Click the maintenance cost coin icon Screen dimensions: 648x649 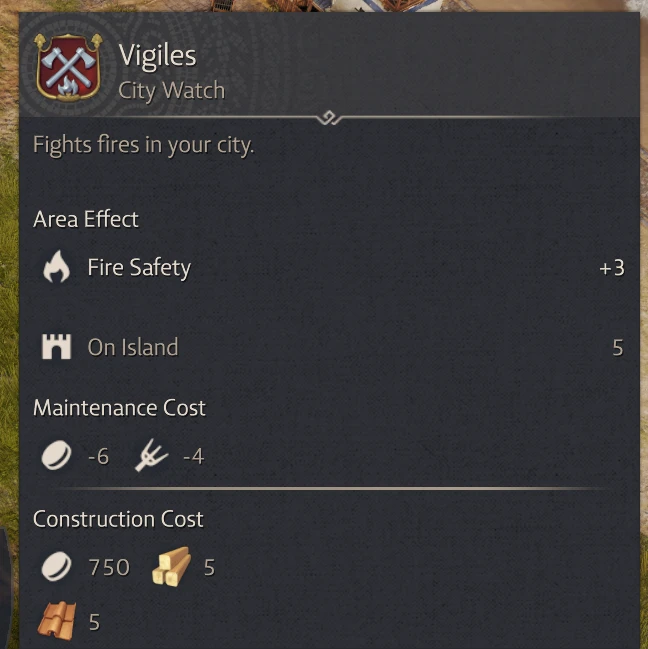pyautogui.click(x=56, y=456)
